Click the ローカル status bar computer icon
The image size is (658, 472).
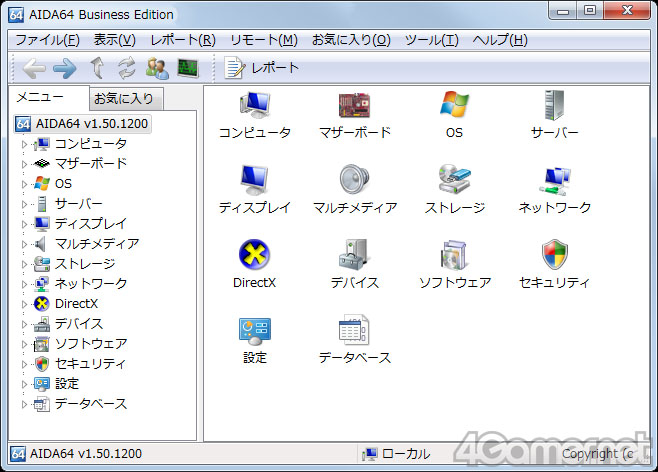370,454
